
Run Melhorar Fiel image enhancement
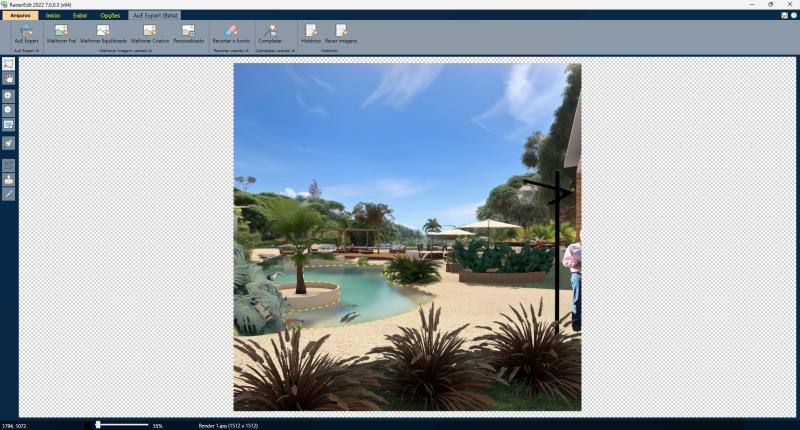[61, 34]
